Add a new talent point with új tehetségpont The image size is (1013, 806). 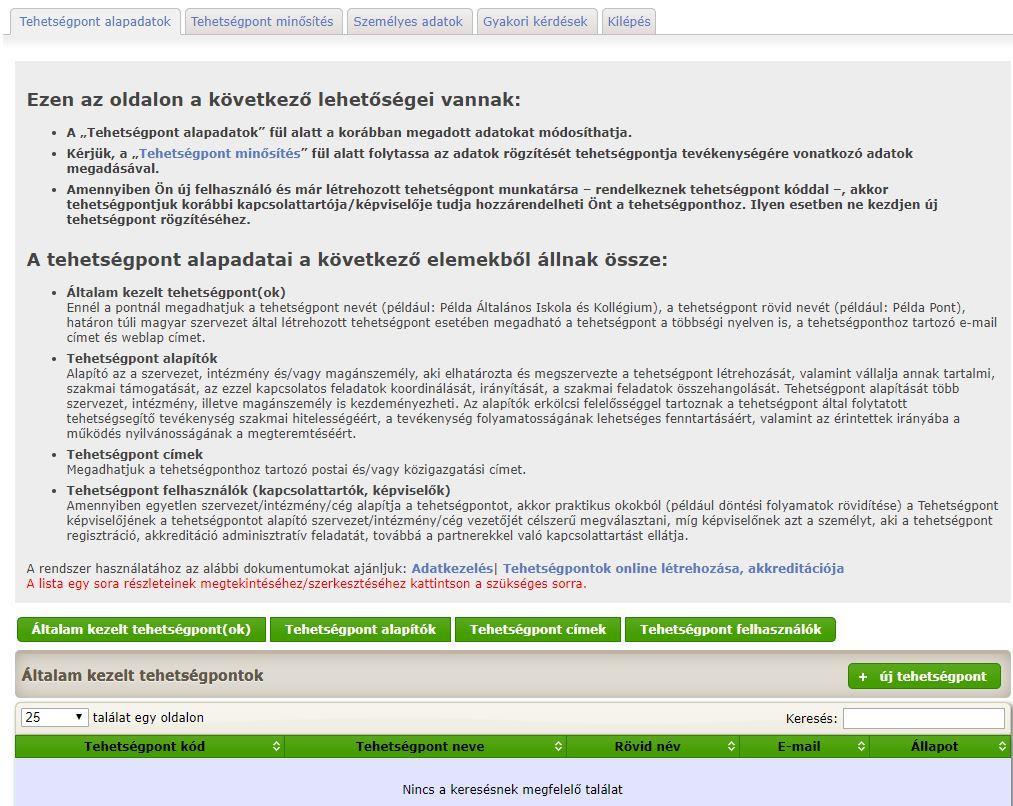pos(924,676)
